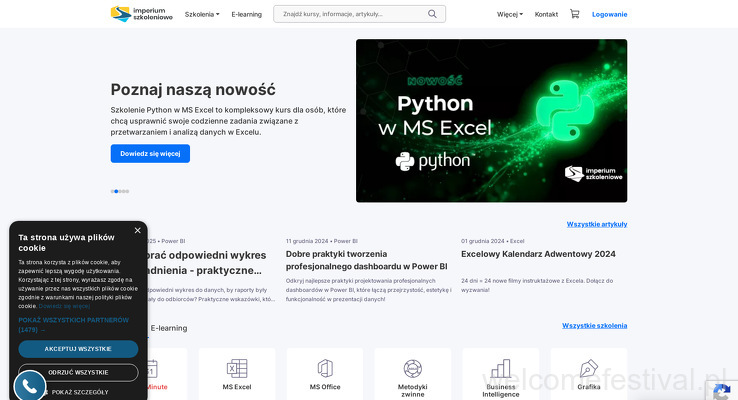Open the calendar icon card labelled Minute
738x400 pixels.
click(x=167, y=374)
